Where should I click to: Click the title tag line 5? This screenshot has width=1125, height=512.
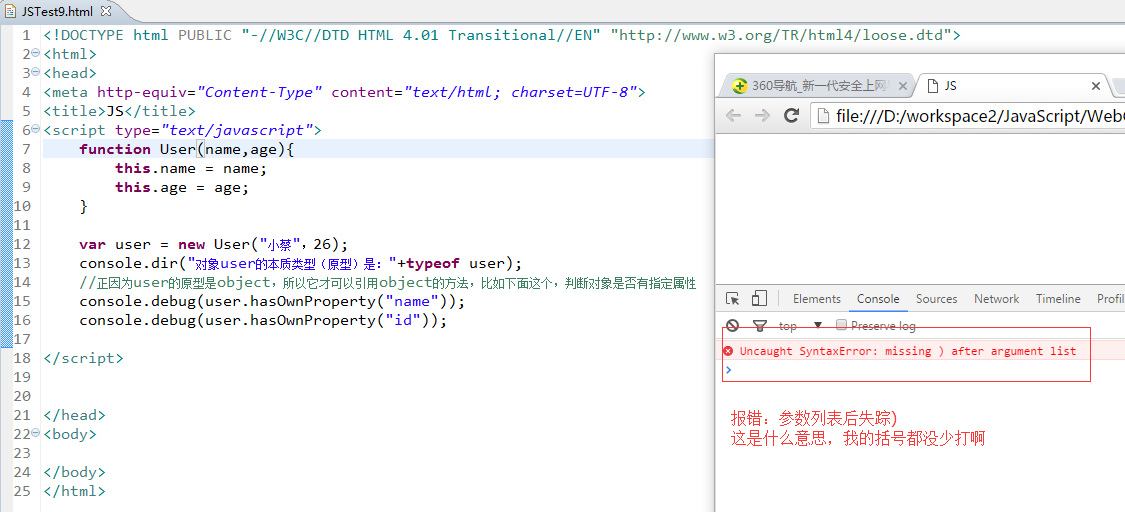point(119,111)
